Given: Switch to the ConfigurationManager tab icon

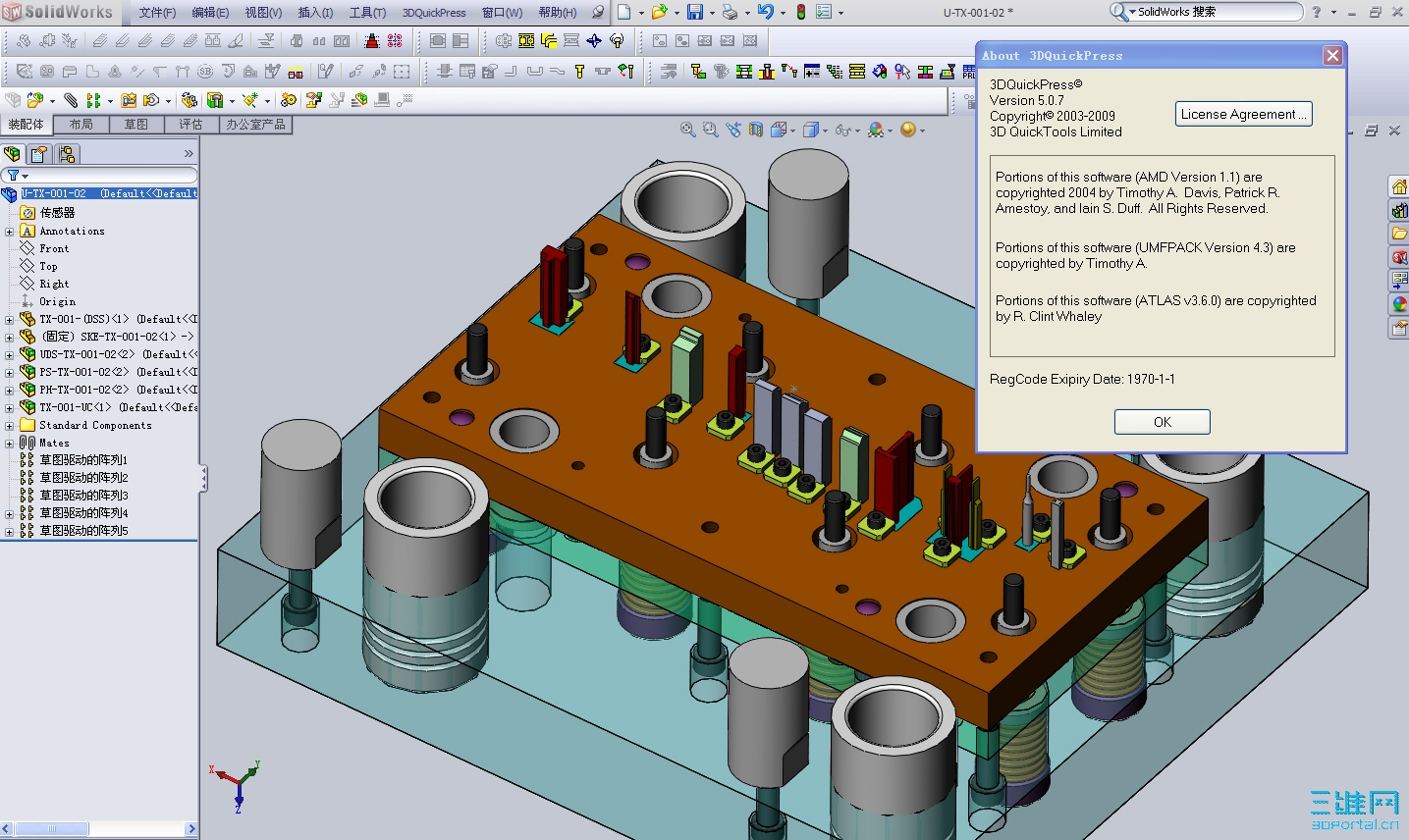Looking at the screenshot, I should [x=67, y=154].
